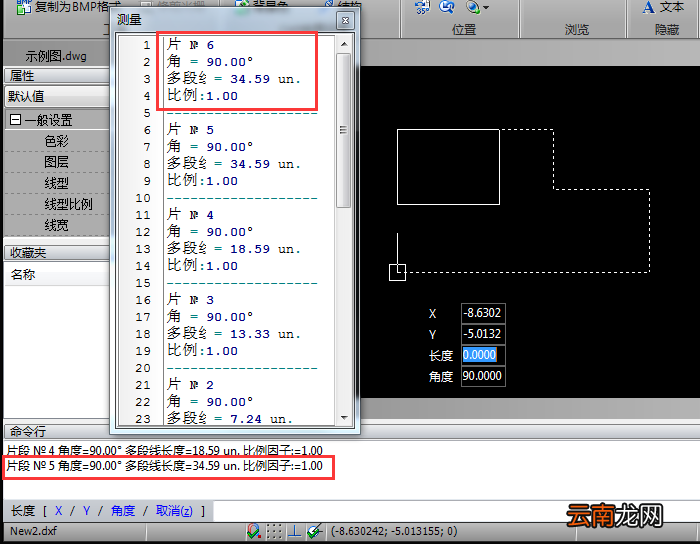The width and height of the screenshot is (700, 544).
Task: Click the 7.24 un. value on line 23
Action: (261, 419)
